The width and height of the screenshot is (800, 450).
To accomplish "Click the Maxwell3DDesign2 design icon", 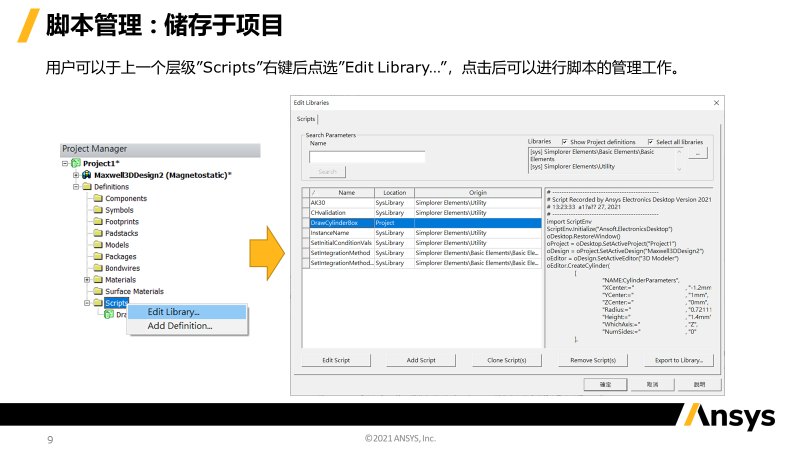I will point(87,175).
